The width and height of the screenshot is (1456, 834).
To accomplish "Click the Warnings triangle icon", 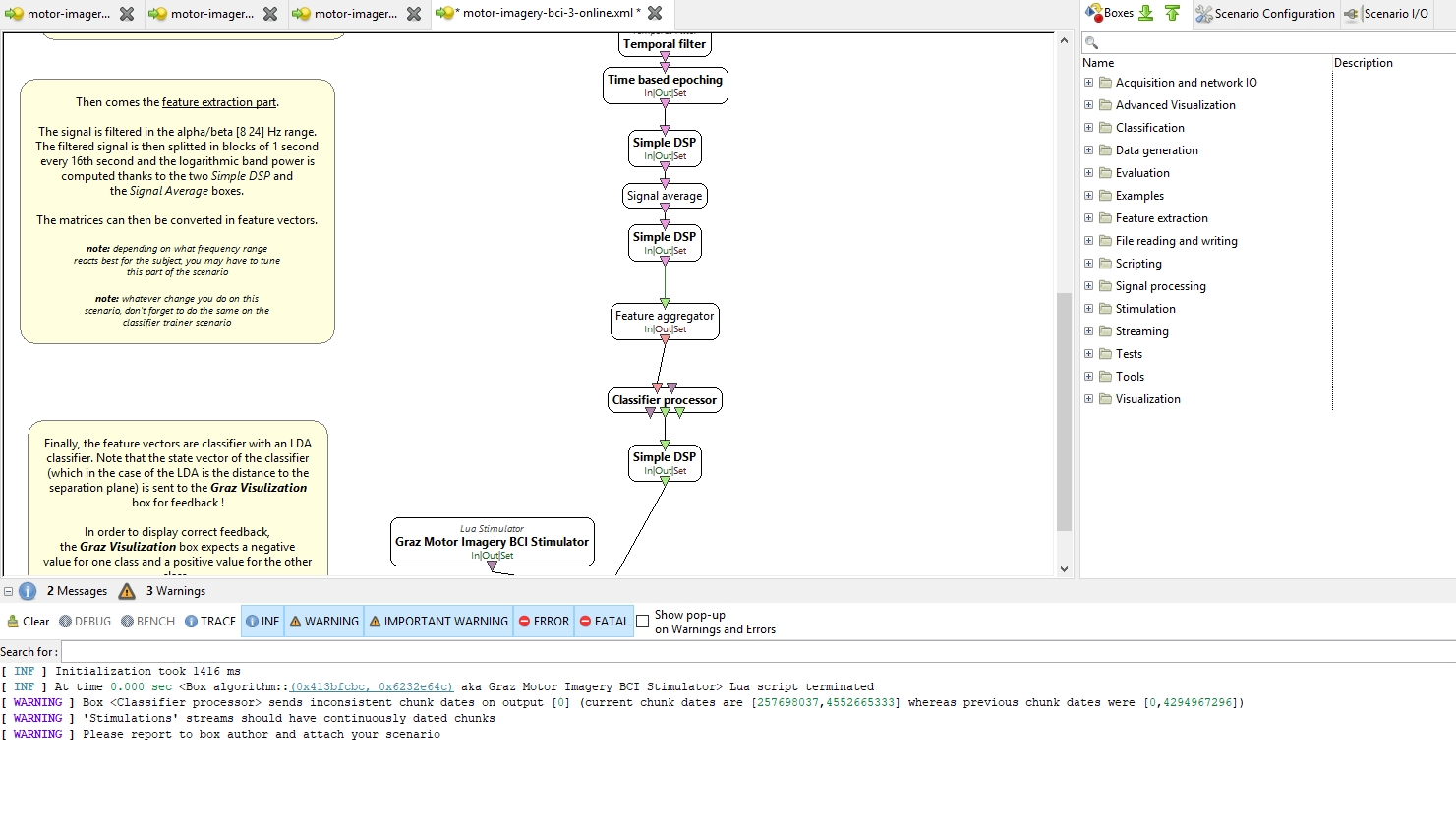I will (x=127, y=591).
